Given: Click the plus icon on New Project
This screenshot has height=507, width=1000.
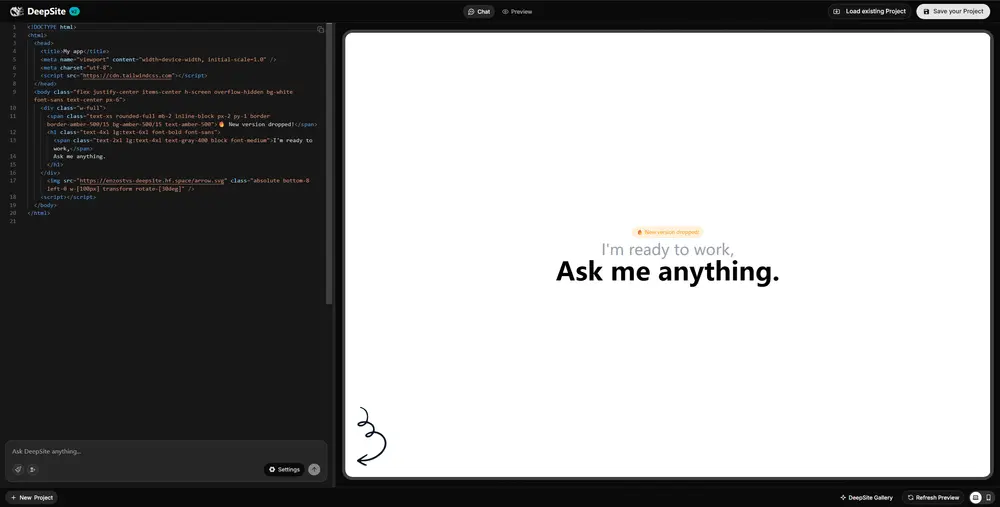Looking at the screenshot, I should click(13, 497).
